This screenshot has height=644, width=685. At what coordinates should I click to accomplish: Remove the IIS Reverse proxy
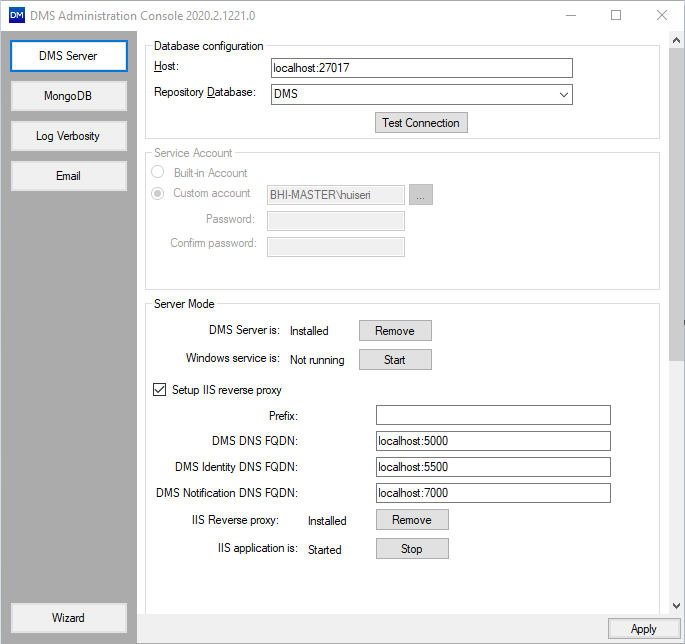click(411, 520)
